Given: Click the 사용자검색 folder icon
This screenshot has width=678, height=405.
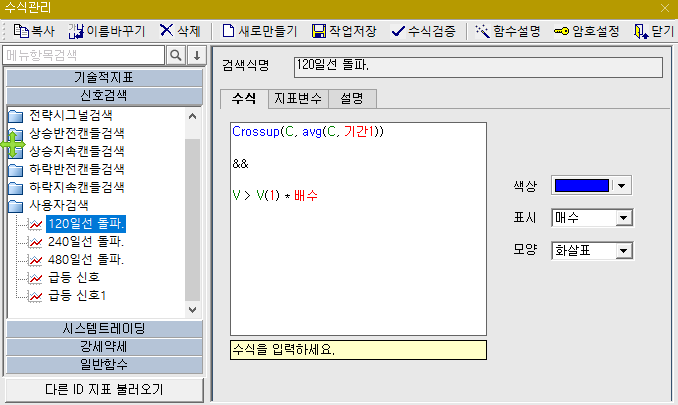Looking at the screenshot, I should (16, 206).
